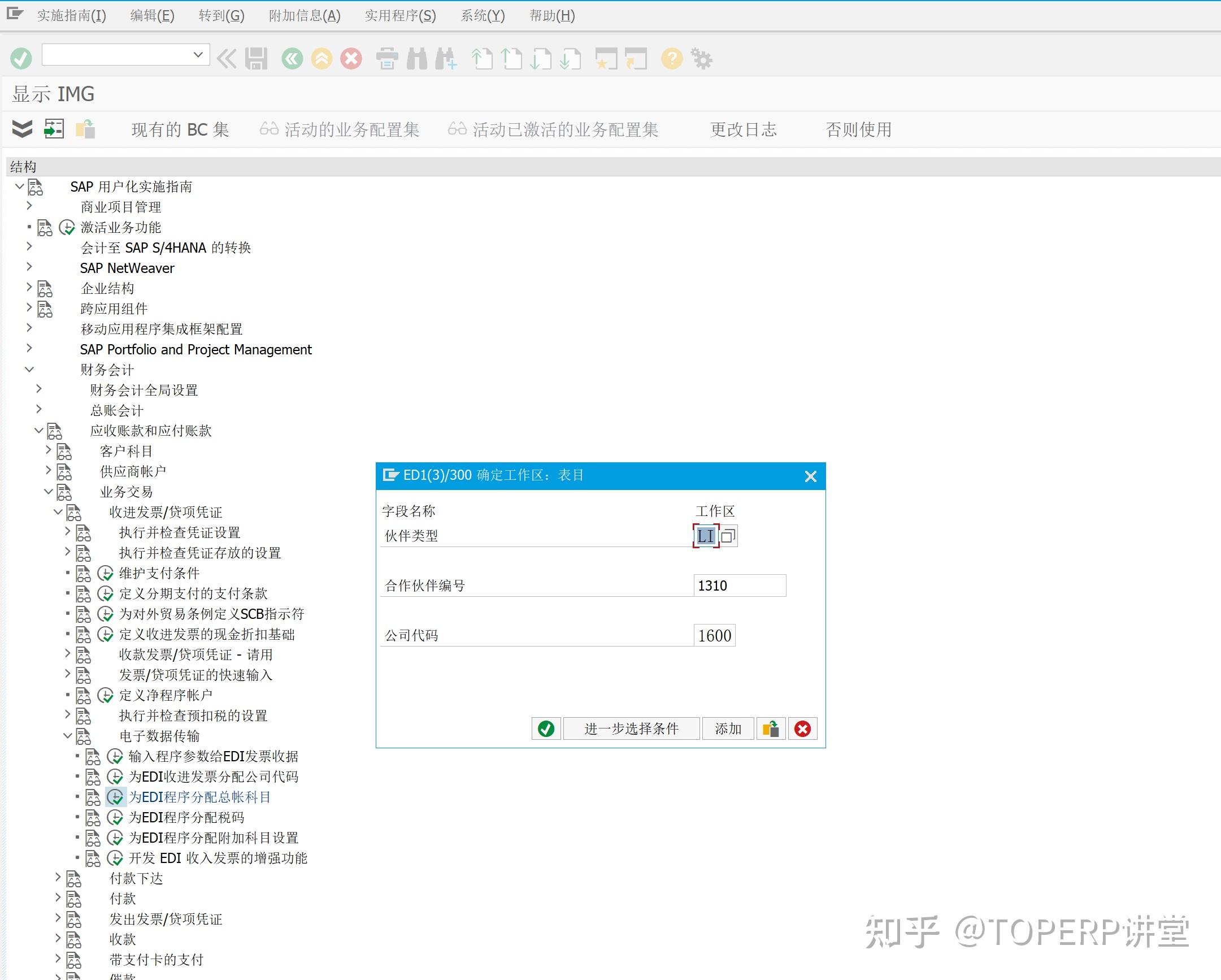The width and height of the screenshot is (1221, 980).
Task: Click the documentation icon beside 为EDI程序分配总帐科目
Action: point(93,797)
